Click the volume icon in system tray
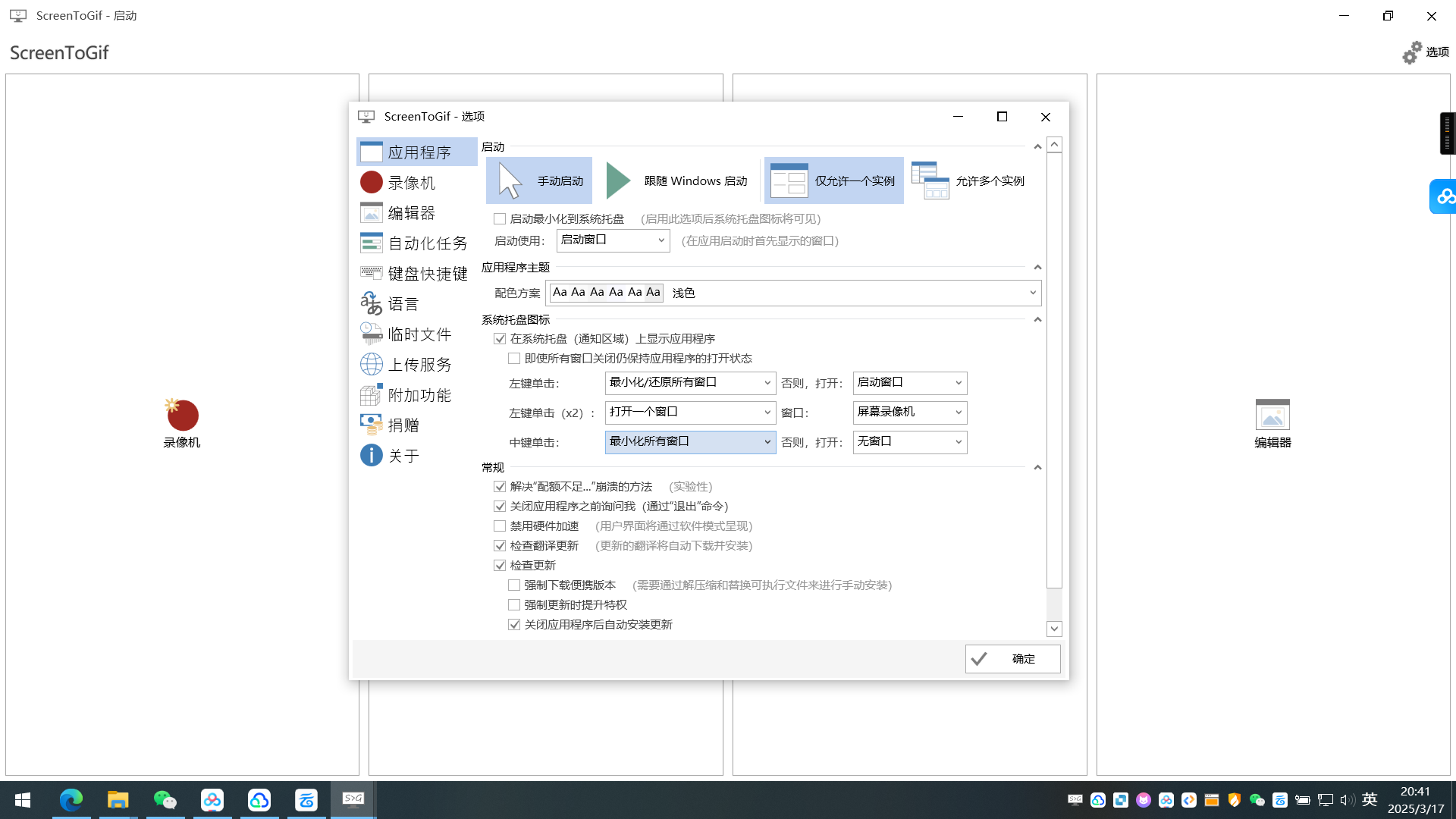The width and height of the screenshot is (1456, 819). click(1347, 800)
